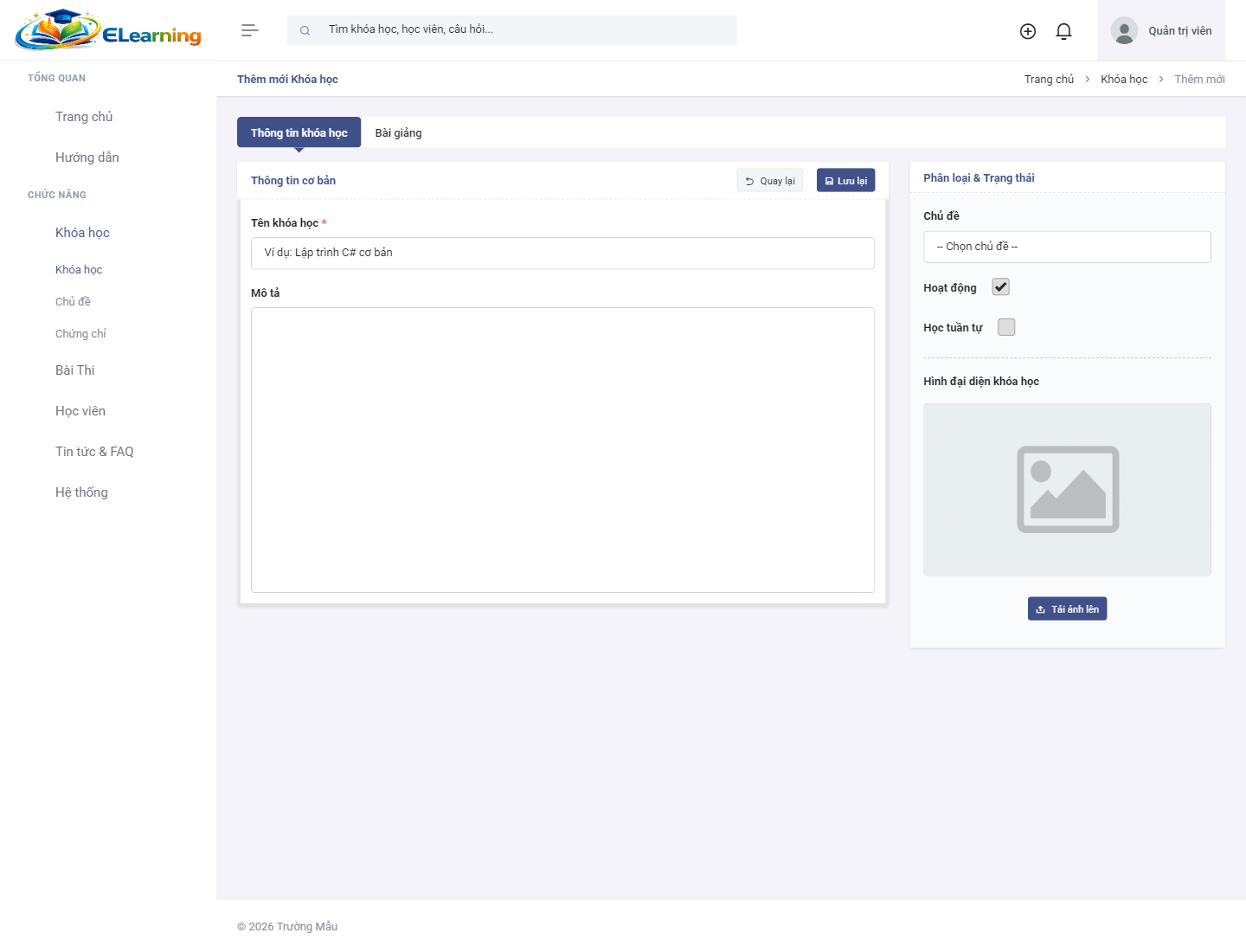
Task: Expand the Khóa học sidebar section
Action: 82,233
